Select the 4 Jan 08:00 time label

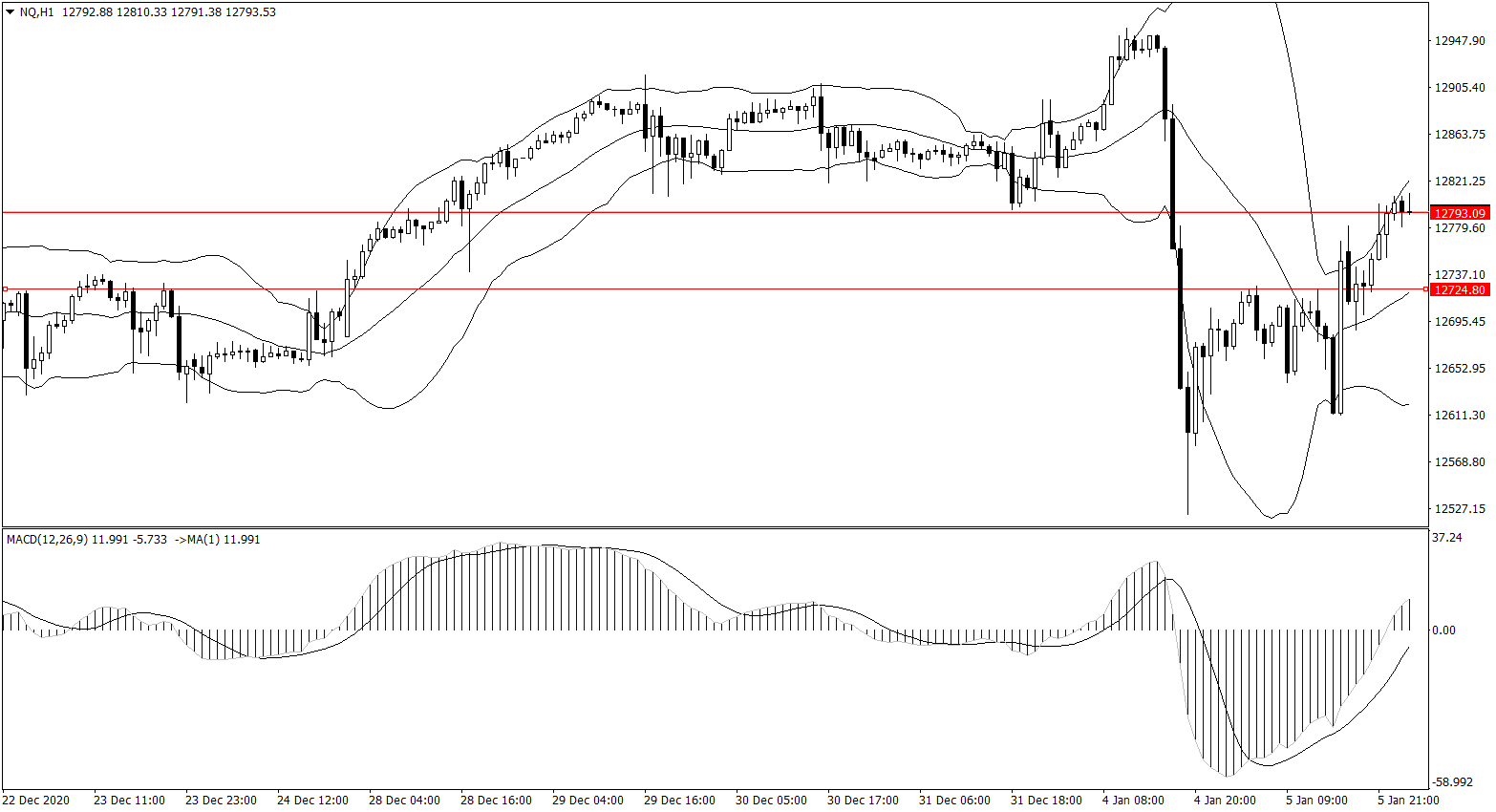pos(1133,801)
